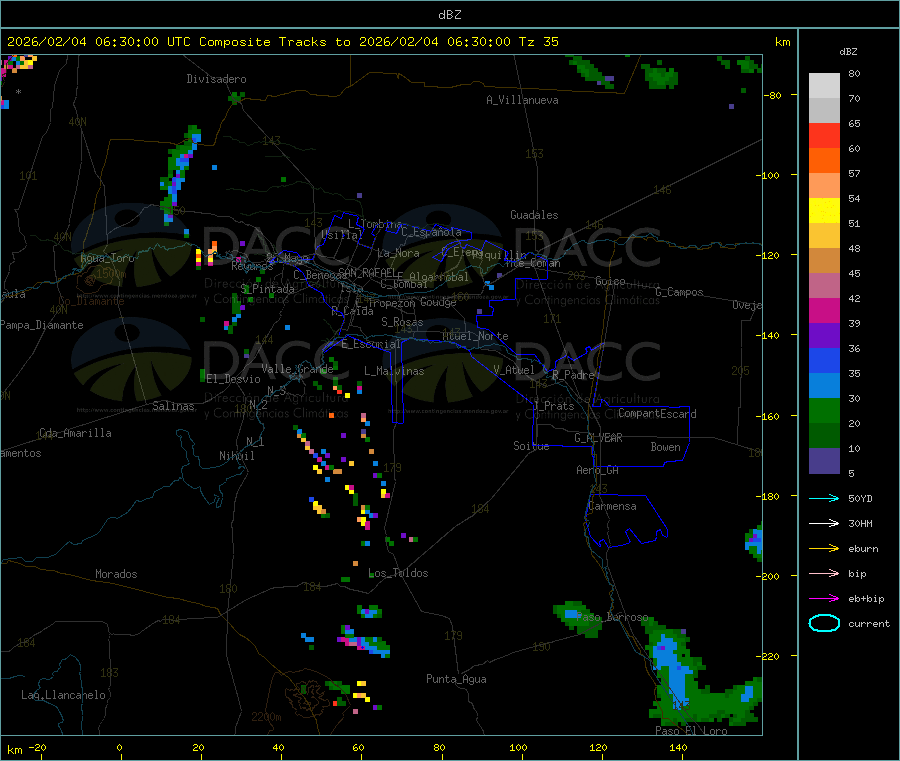
Task: Click the Morados place label
Action: [117, 574]
